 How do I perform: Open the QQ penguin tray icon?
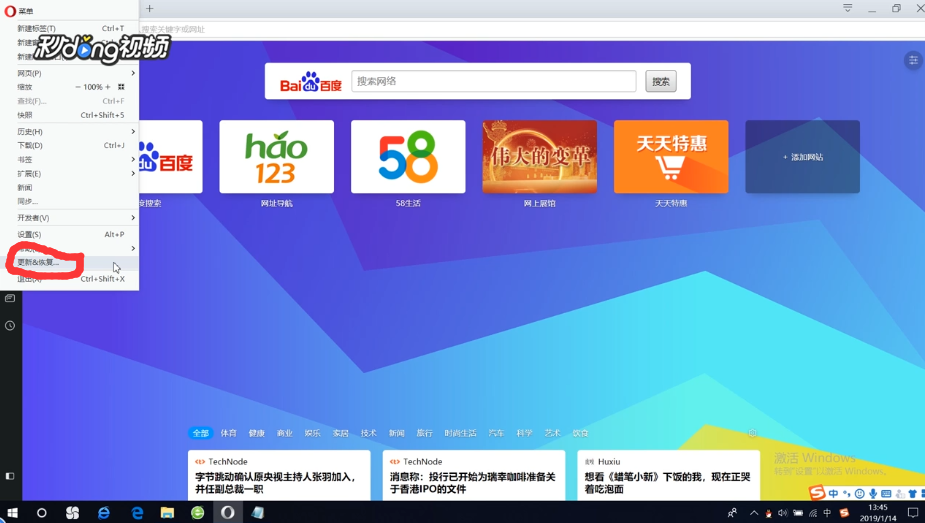point(768,513)
